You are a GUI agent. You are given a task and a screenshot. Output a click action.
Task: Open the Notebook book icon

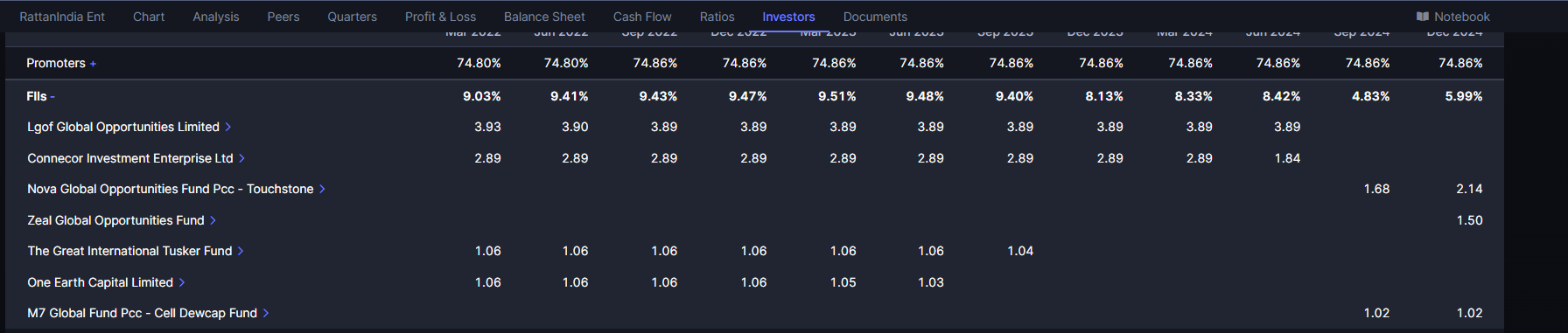point(1423,17)
